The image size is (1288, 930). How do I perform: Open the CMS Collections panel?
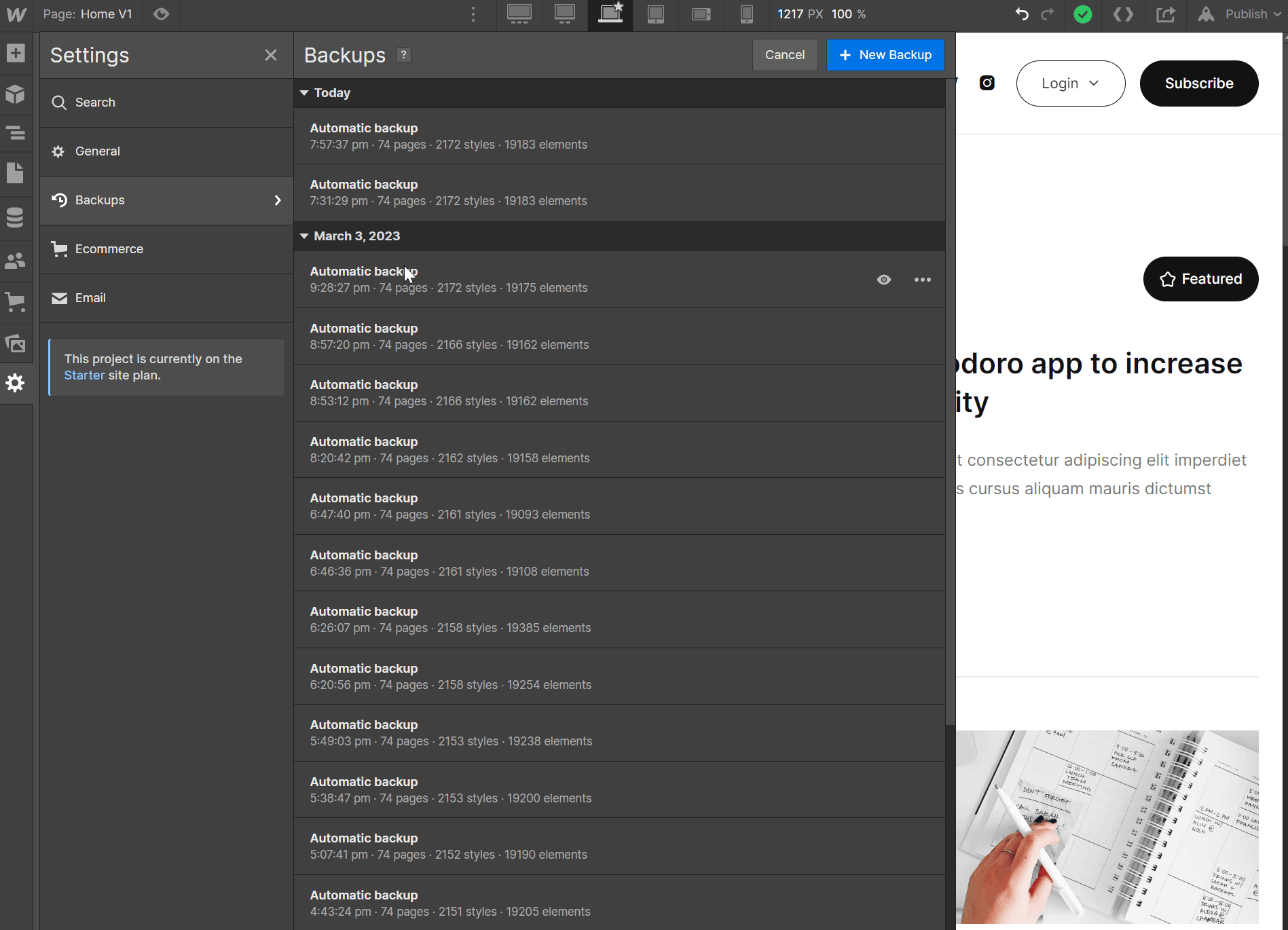[x=16, y=217]
